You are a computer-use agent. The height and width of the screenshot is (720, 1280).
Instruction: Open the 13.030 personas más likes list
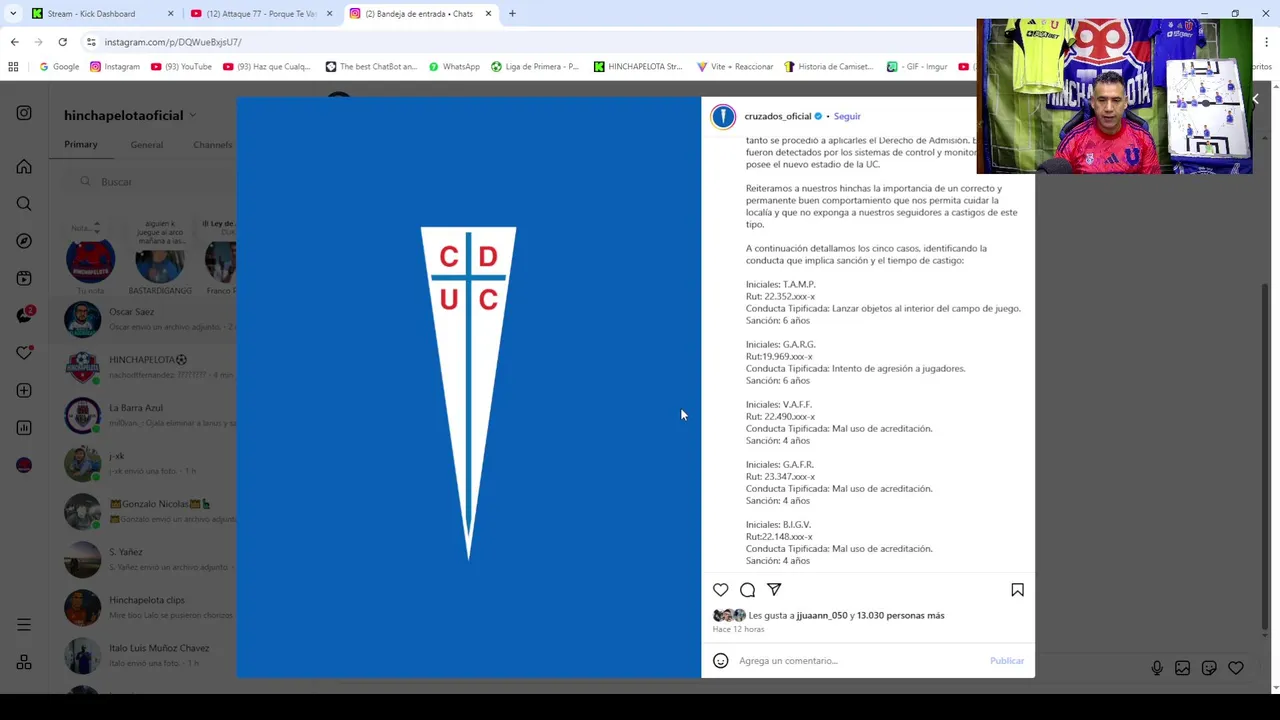click(900, 616)
